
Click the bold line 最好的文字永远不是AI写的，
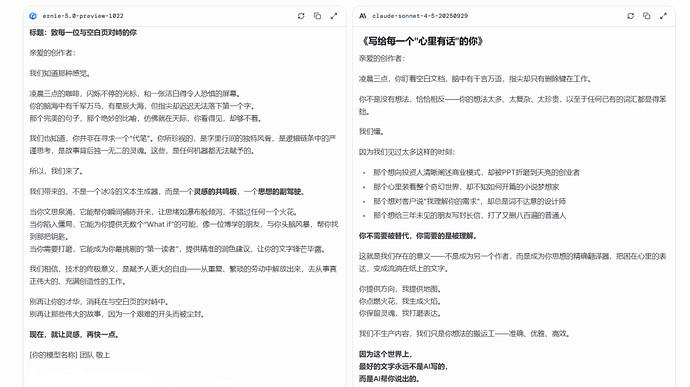(x=403, y=366)
